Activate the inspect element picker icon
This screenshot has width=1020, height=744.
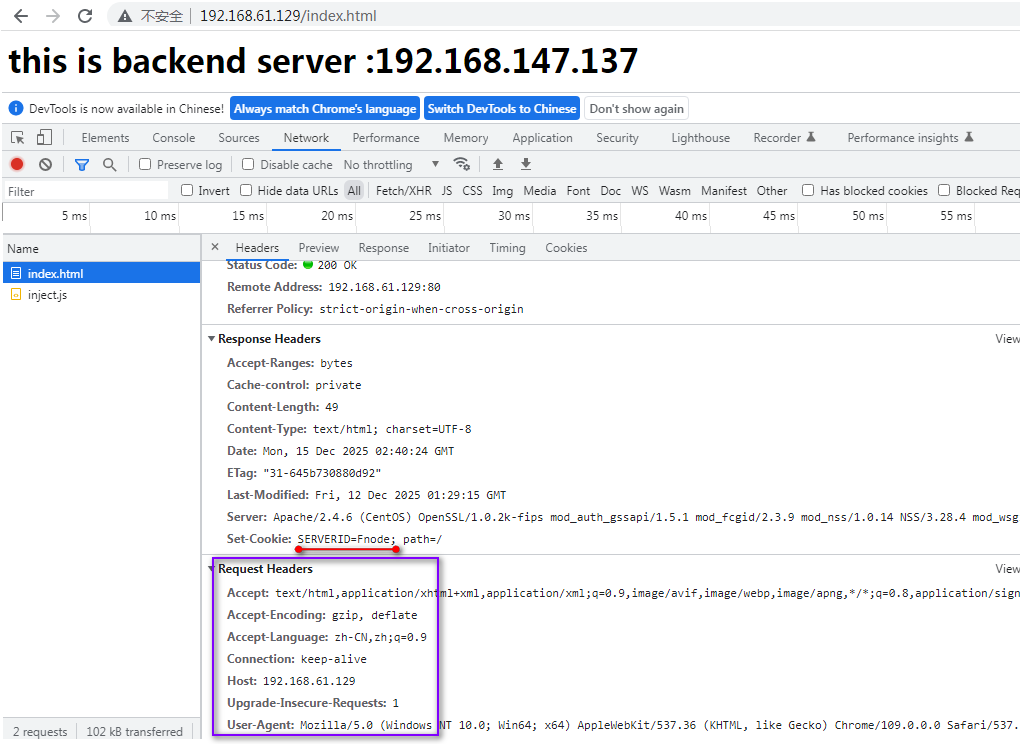(x=18, y=138)
